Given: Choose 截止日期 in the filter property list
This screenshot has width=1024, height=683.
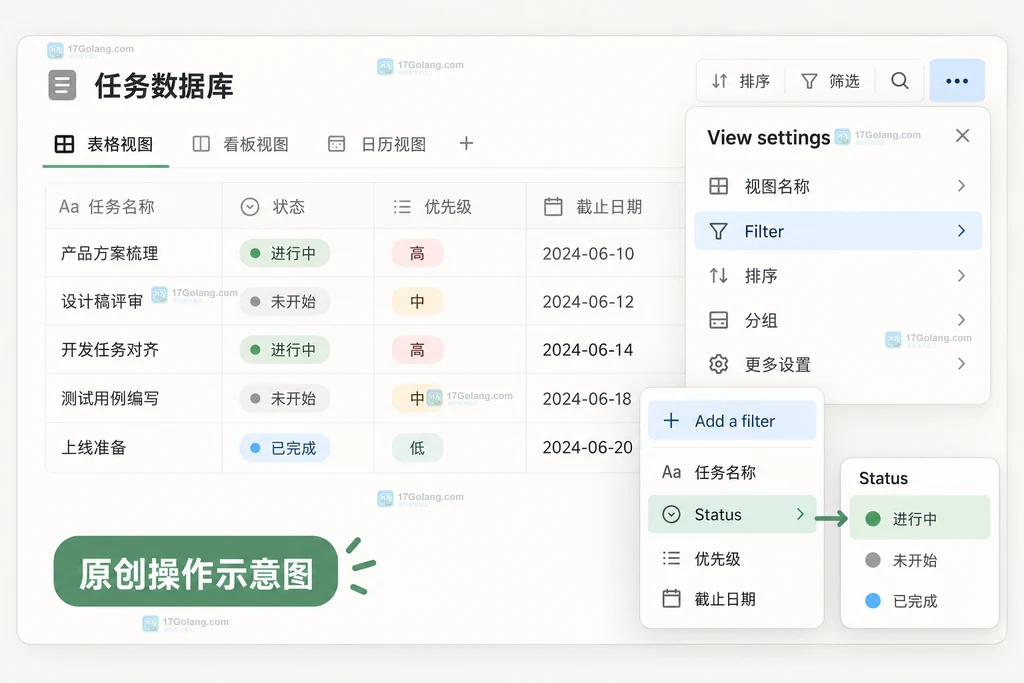Looking at the screenshot, I should [x=732, y=599].
